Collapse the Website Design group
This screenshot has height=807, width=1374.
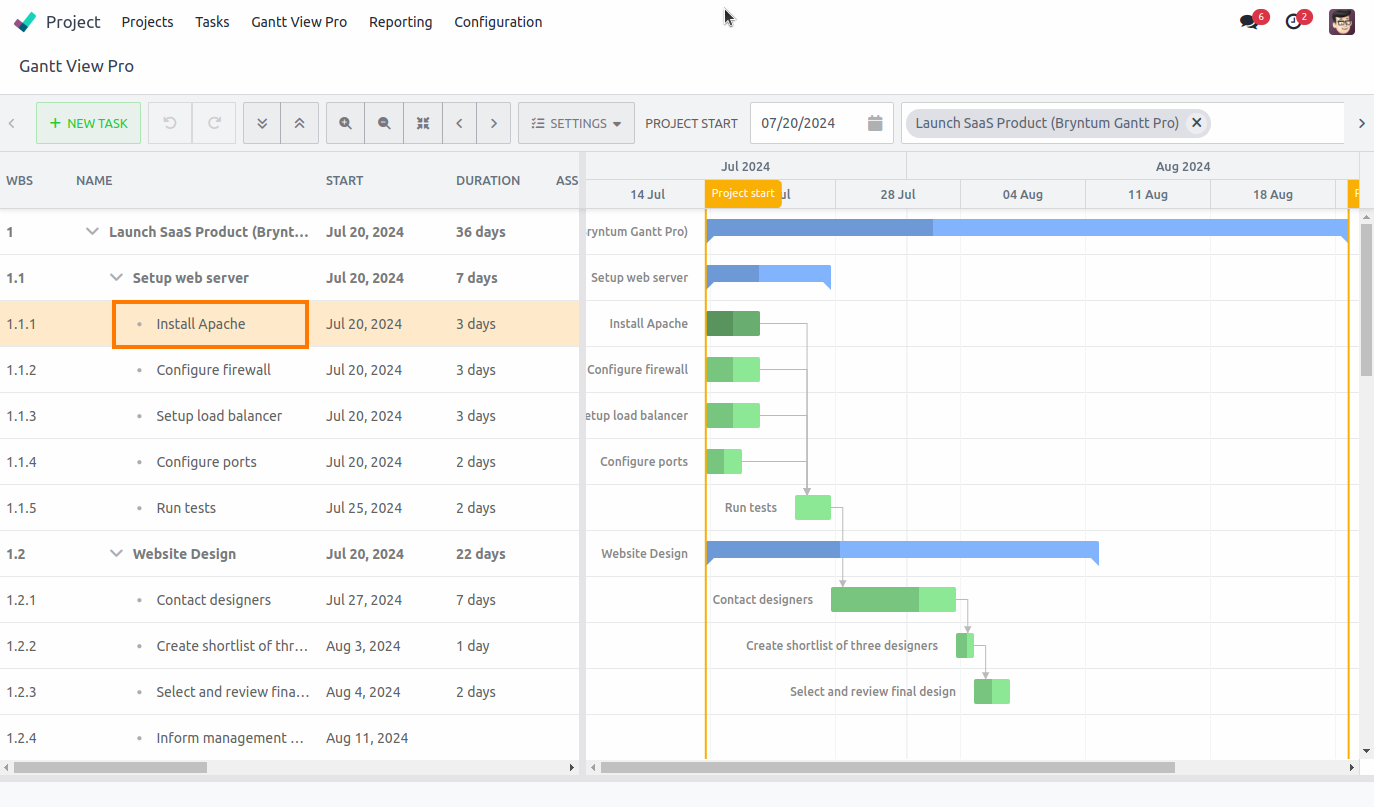[x=115, y=553]
